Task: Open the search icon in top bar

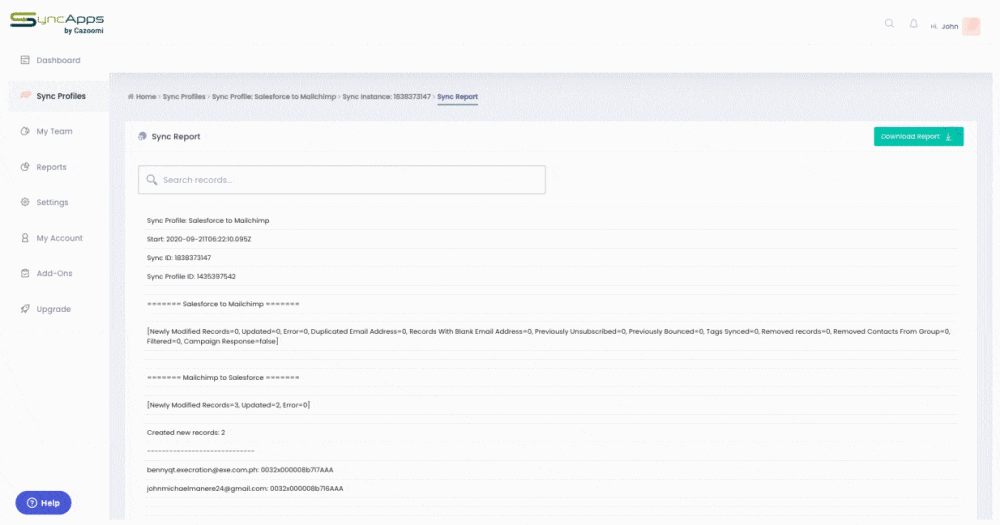Action: click(x=889, y=24)
